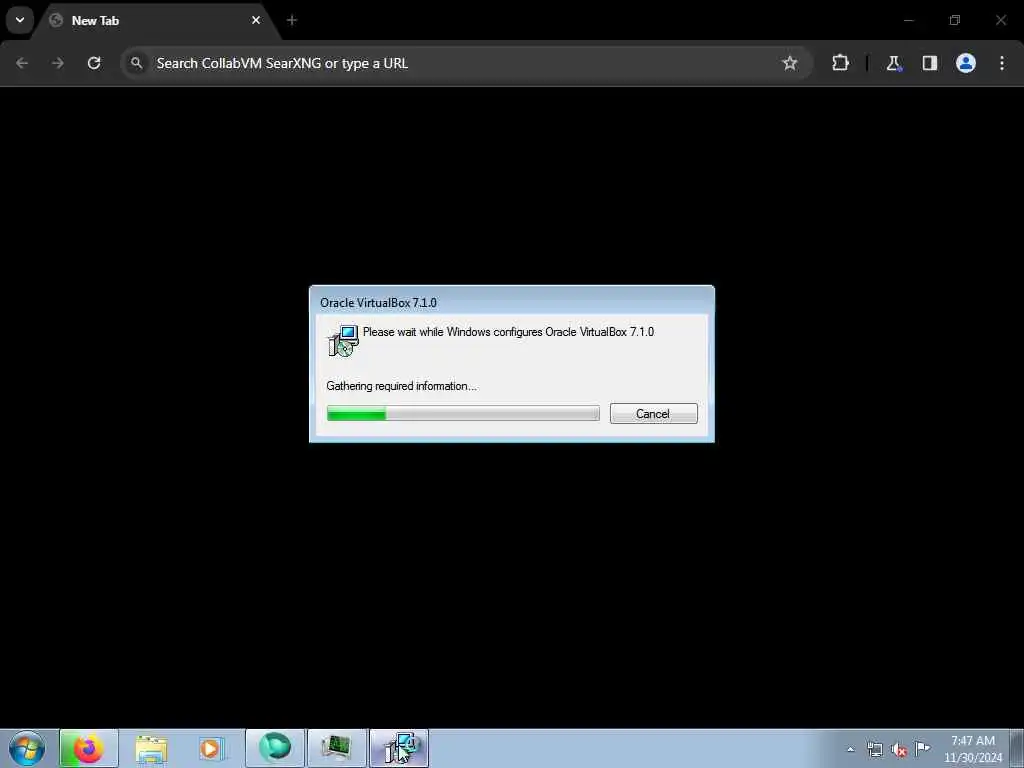1024x768 pixels.
Task: Click the Oracle VirtualBox 7.1.0 dialog title
Action: click(378, 302)
